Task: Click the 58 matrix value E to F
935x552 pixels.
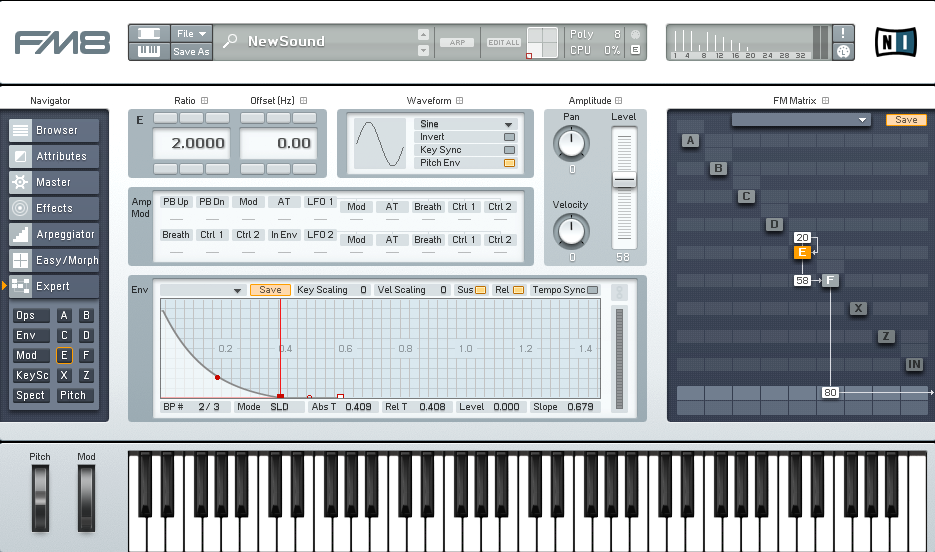Action: click(x=802, y=280)
